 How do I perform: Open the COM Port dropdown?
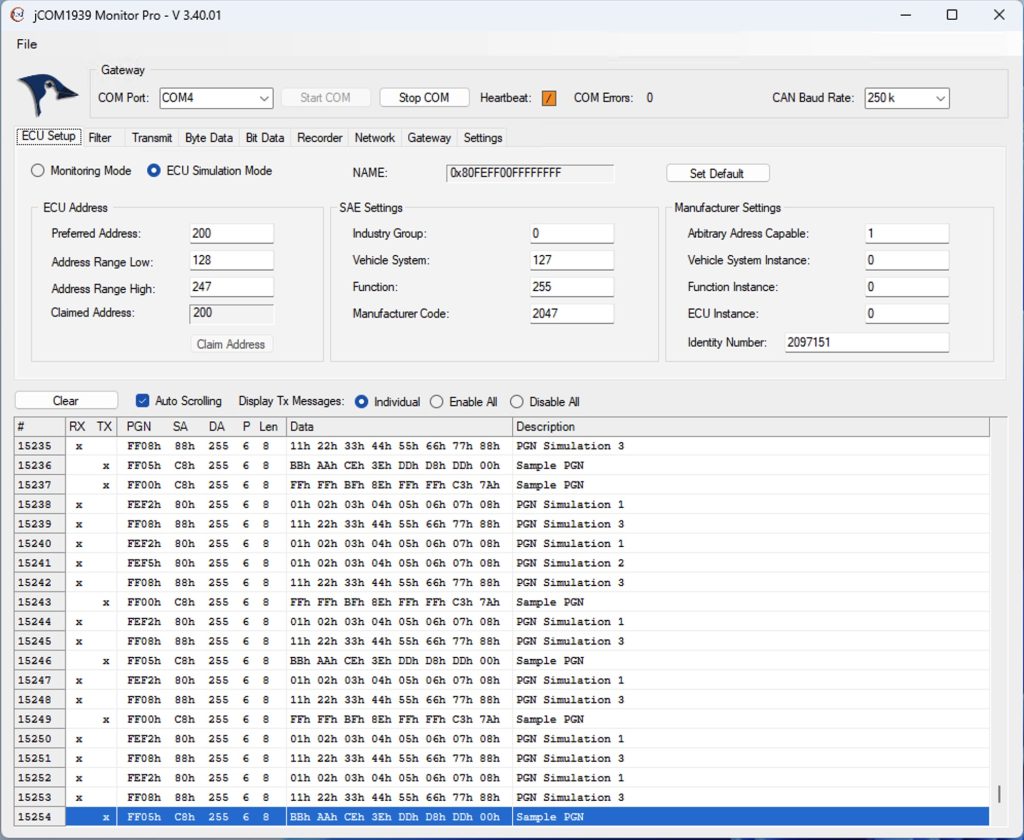[x=265, y=98]
